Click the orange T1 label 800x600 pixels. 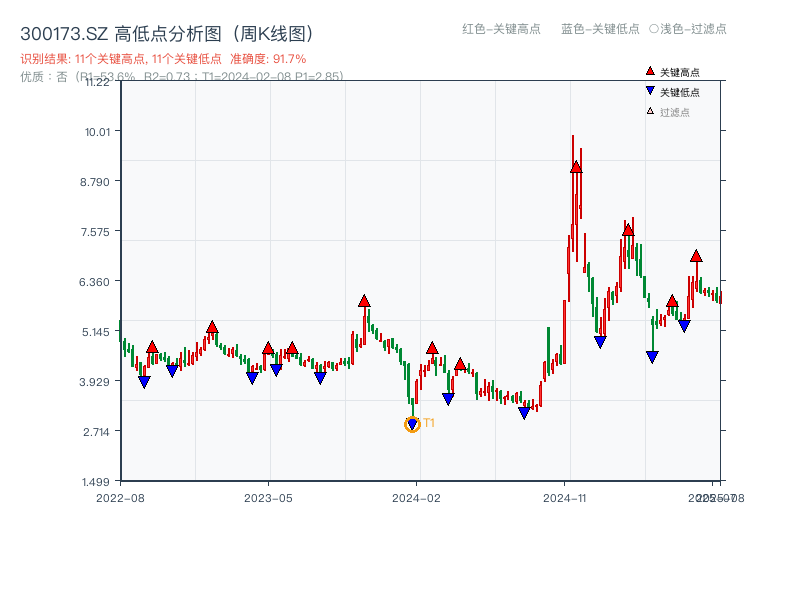(x=429, y=423)
